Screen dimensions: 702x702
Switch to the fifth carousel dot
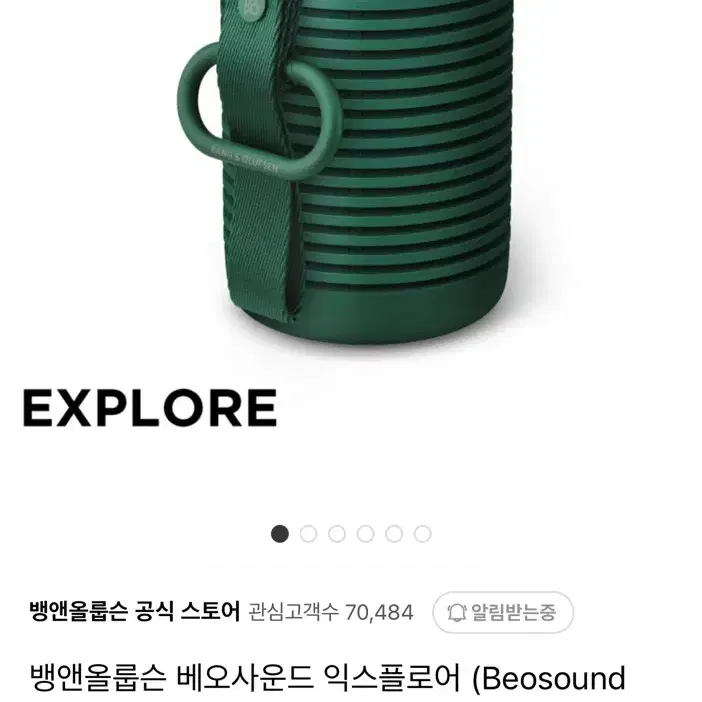[x=394, y=534]
